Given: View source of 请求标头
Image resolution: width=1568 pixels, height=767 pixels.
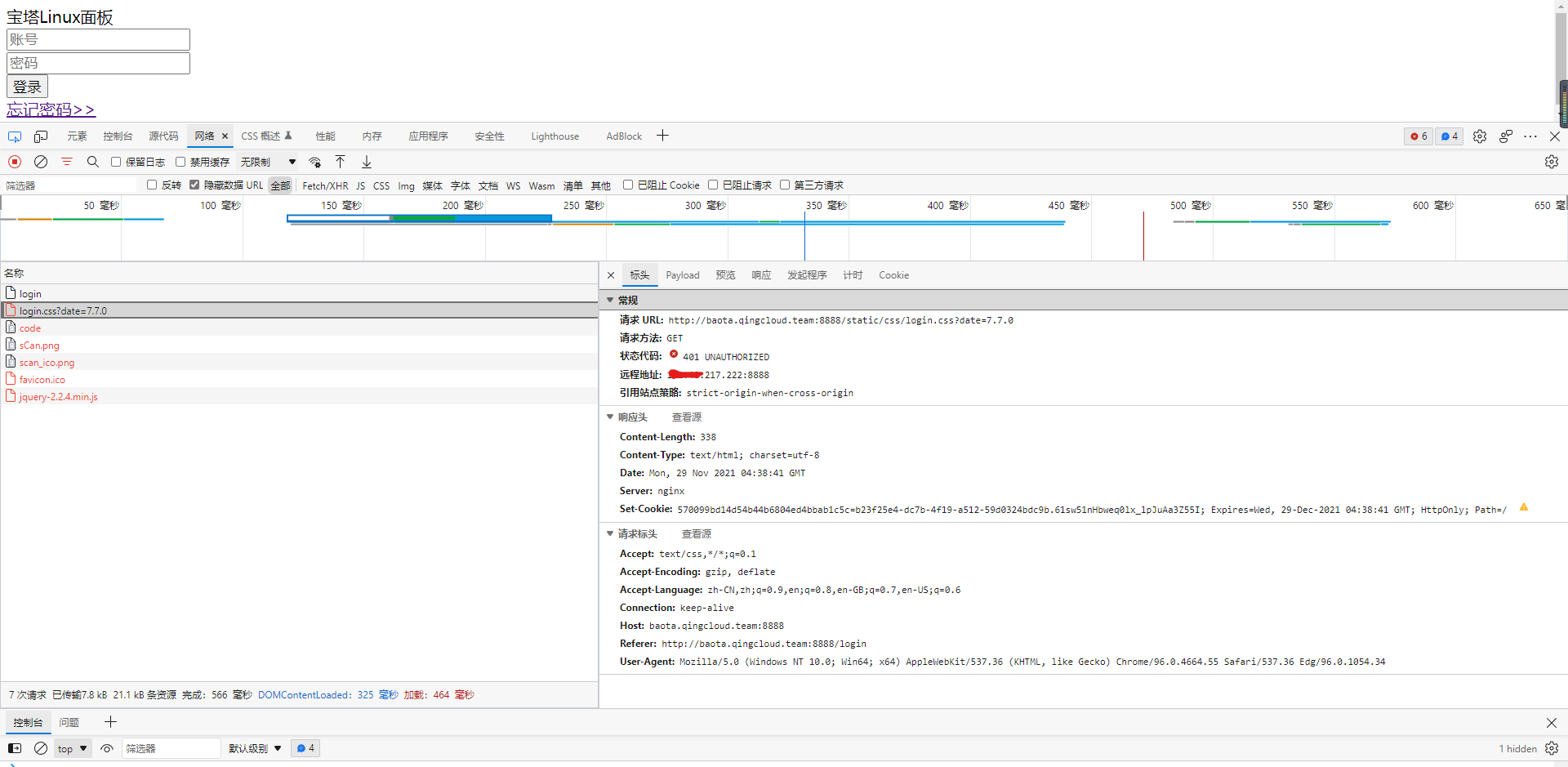Looking at the screenshot, I should tap(697, 533).
